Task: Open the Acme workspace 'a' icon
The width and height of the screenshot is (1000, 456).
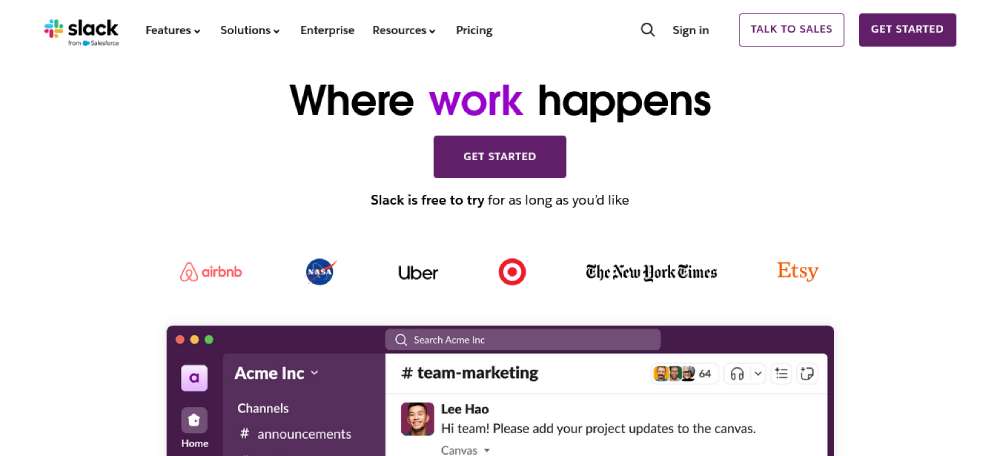Action: point(194,378)
